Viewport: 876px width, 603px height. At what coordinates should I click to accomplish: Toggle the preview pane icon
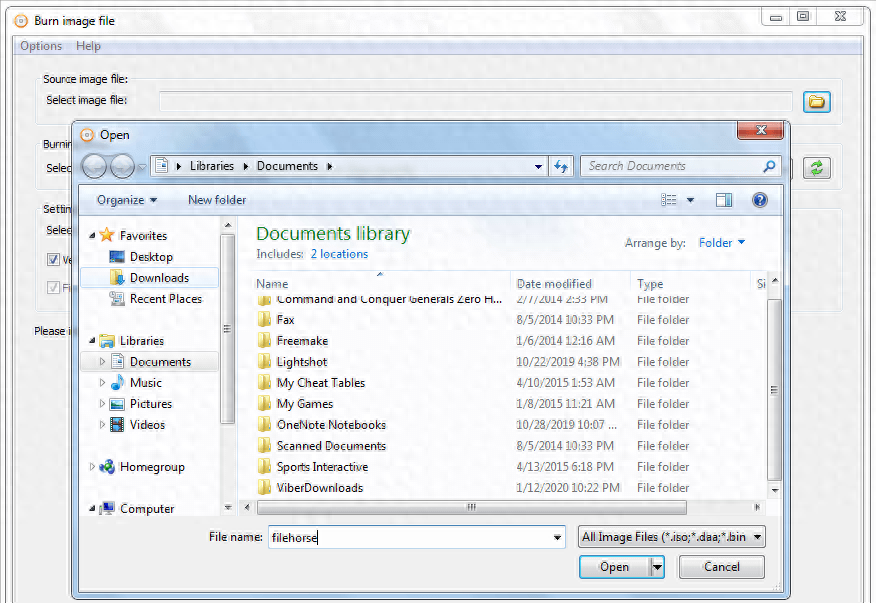tap(724, 200)
